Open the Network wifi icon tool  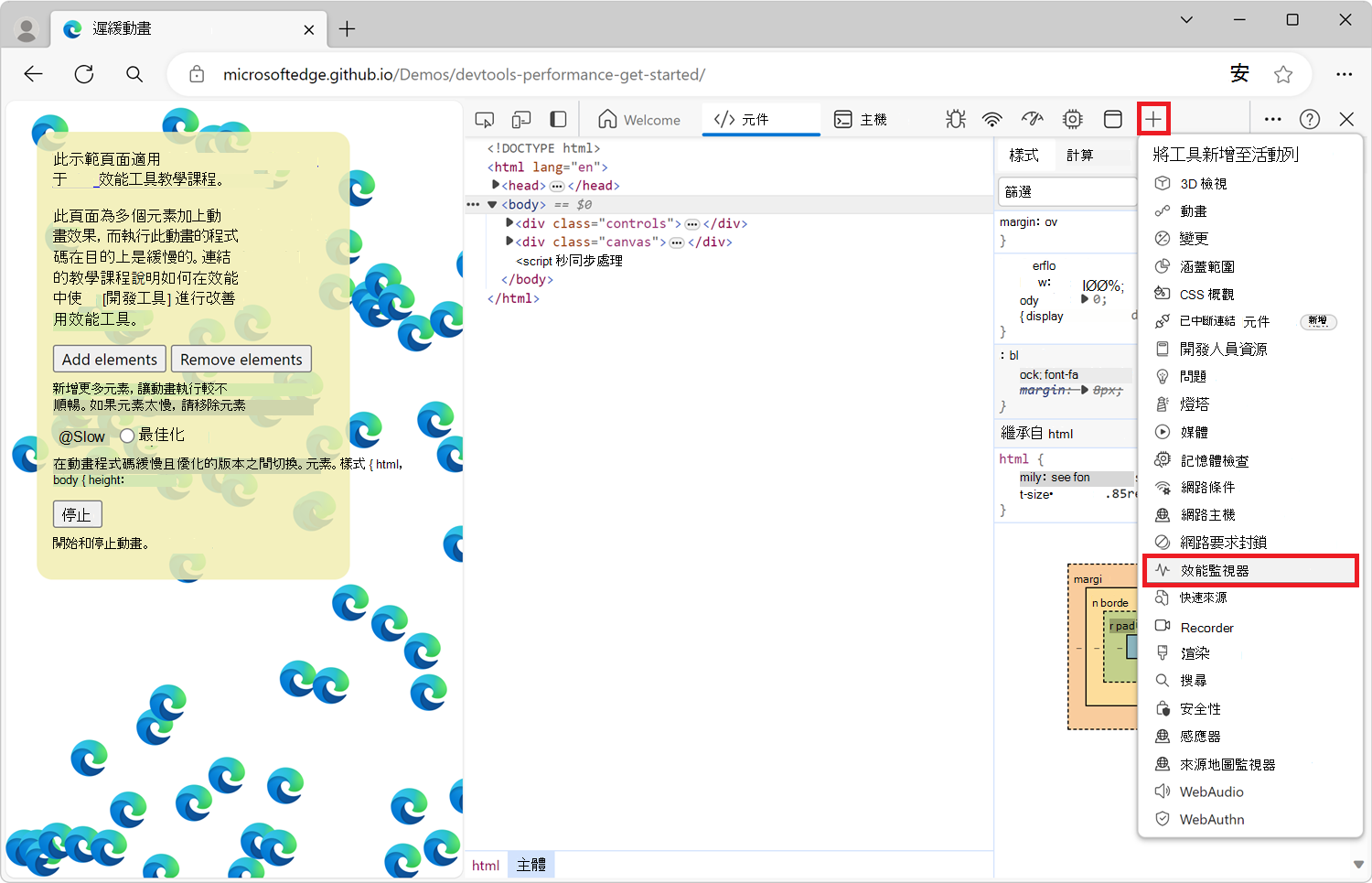point(992,119)
